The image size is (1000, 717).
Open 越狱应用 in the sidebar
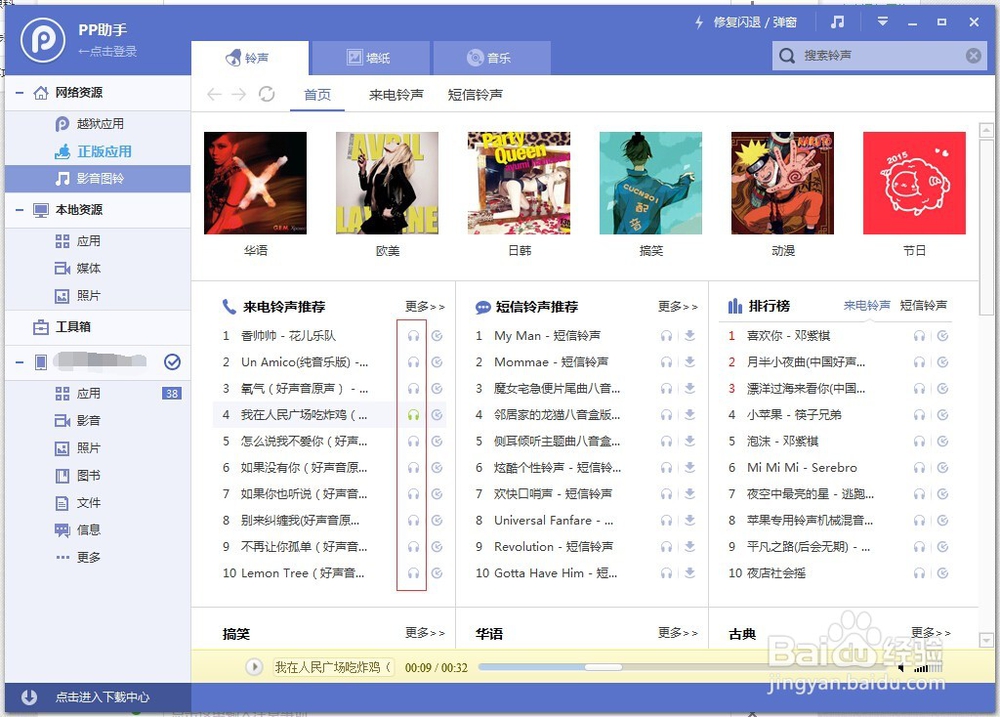point(98,124)
